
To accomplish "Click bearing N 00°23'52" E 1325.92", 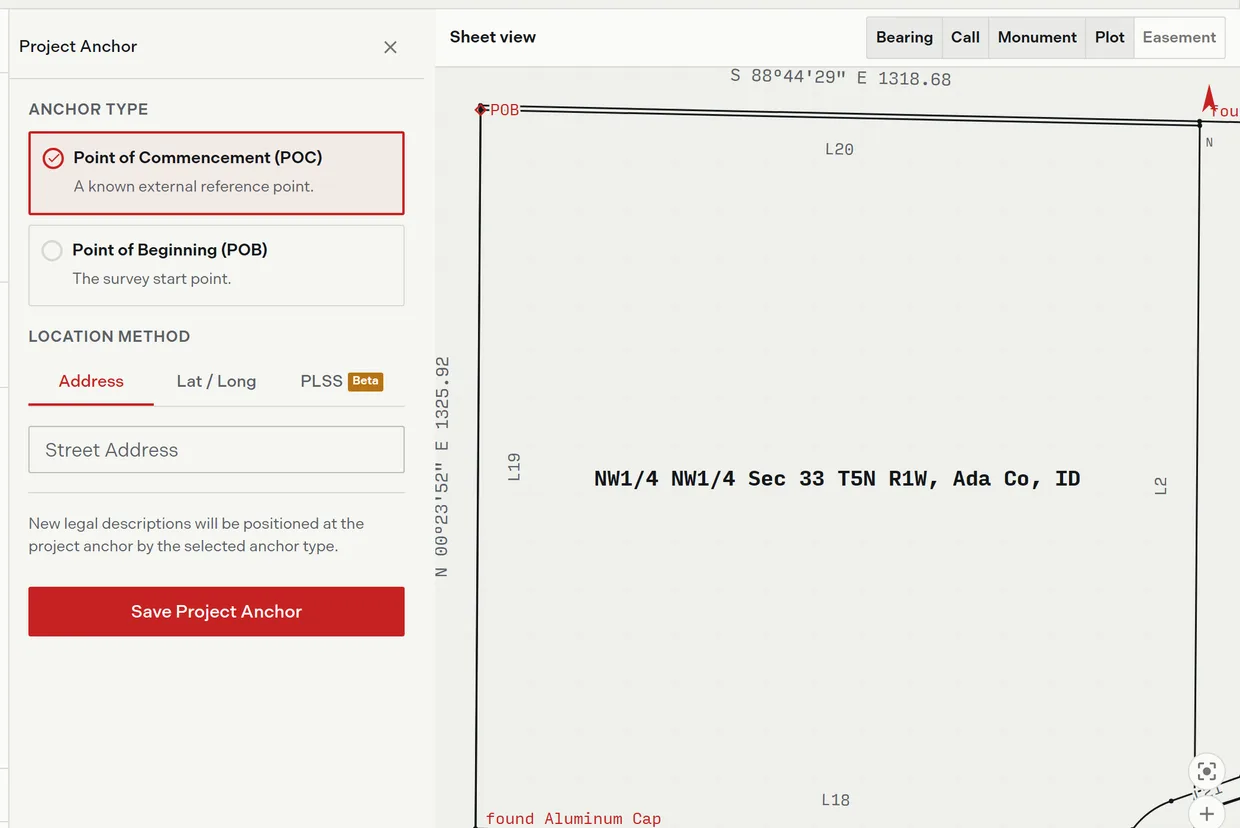I will point(442,467).
